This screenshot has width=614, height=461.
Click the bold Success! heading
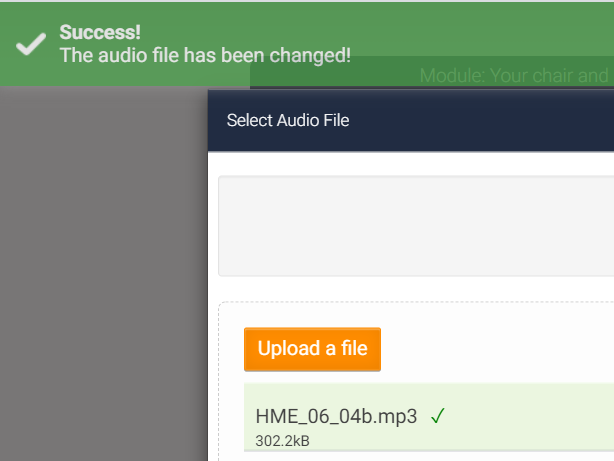(x=100, y=33)
